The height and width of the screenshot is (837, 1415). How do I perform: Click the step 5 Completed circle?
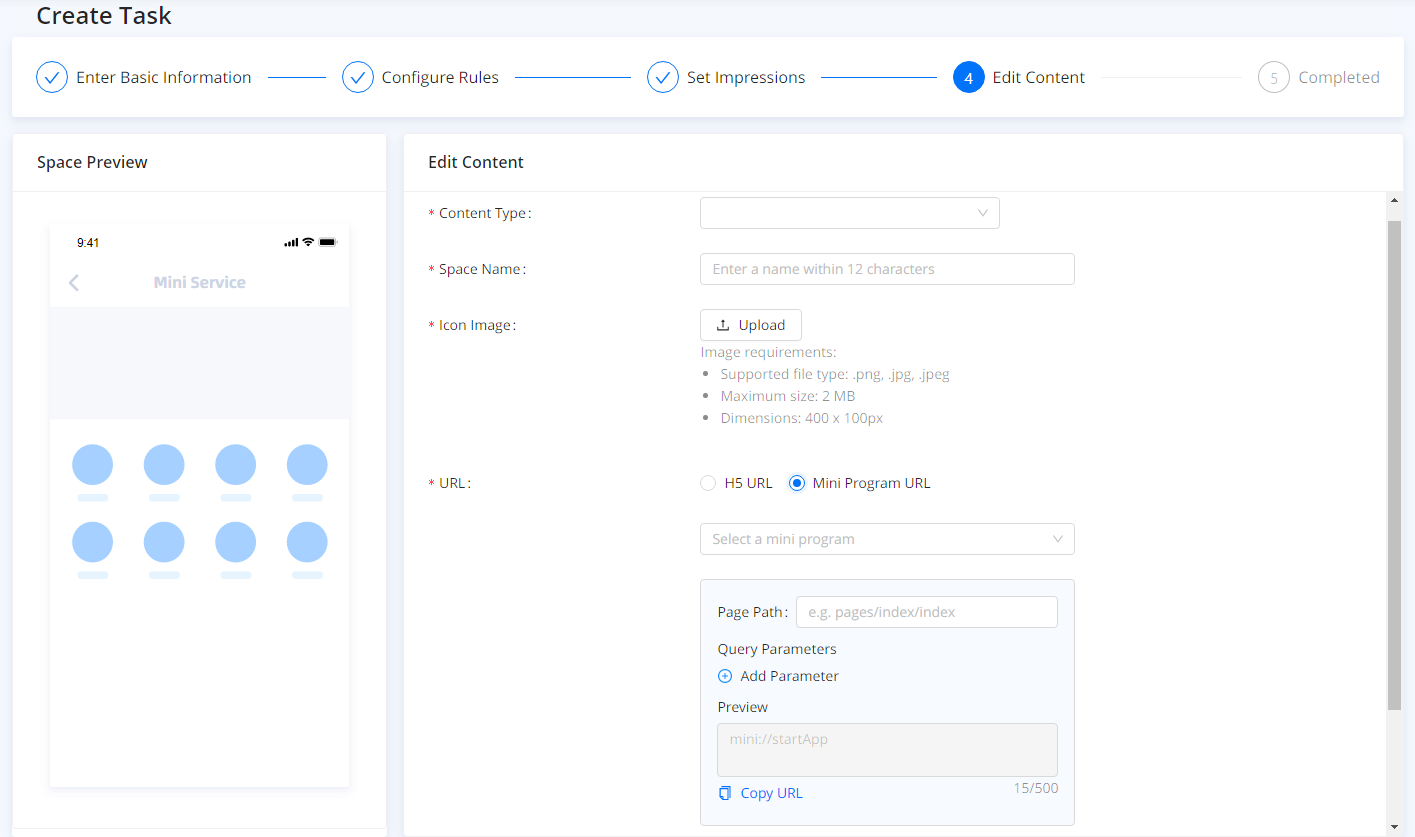1273,77
